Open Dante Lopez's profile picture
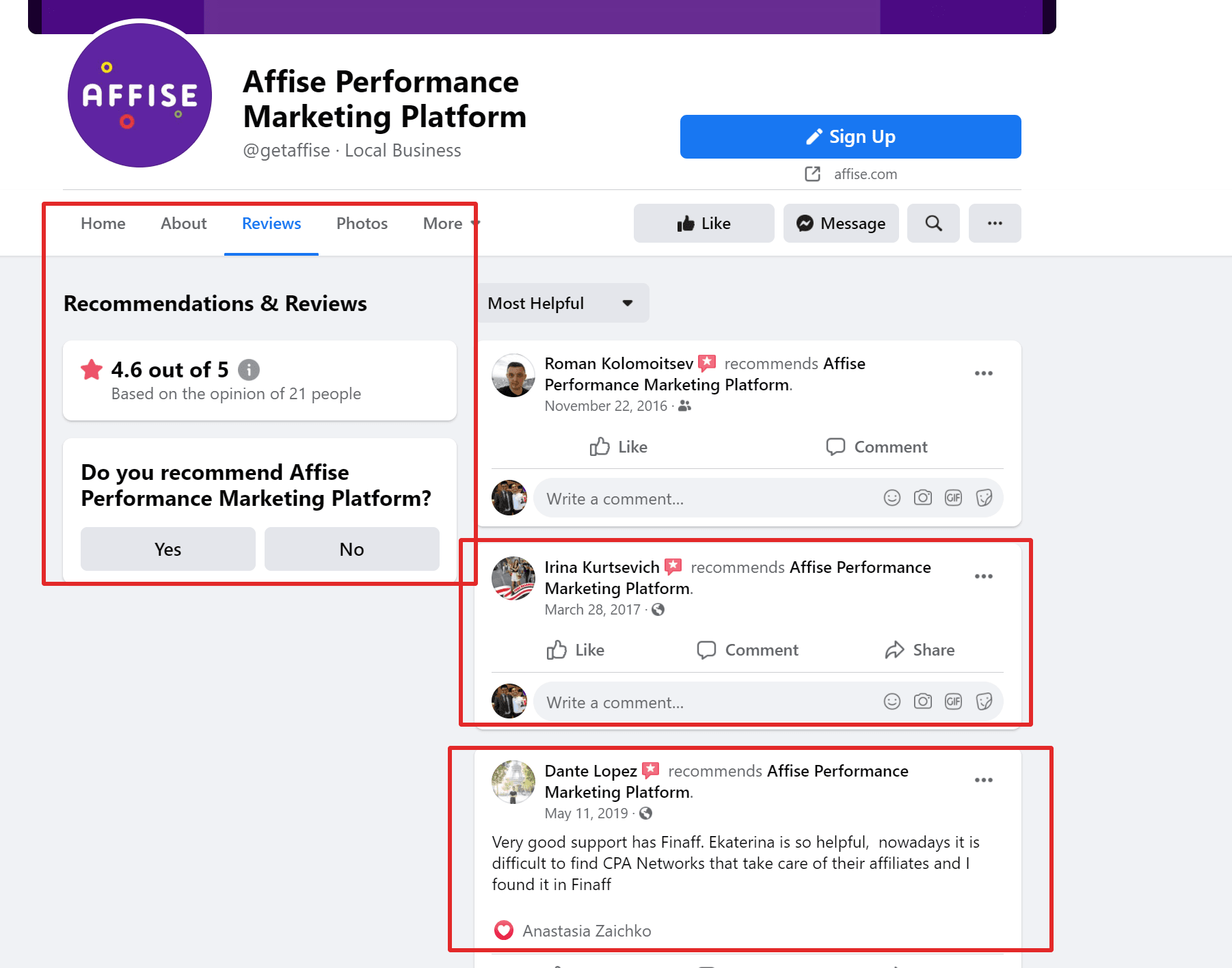 click(513, 782)
